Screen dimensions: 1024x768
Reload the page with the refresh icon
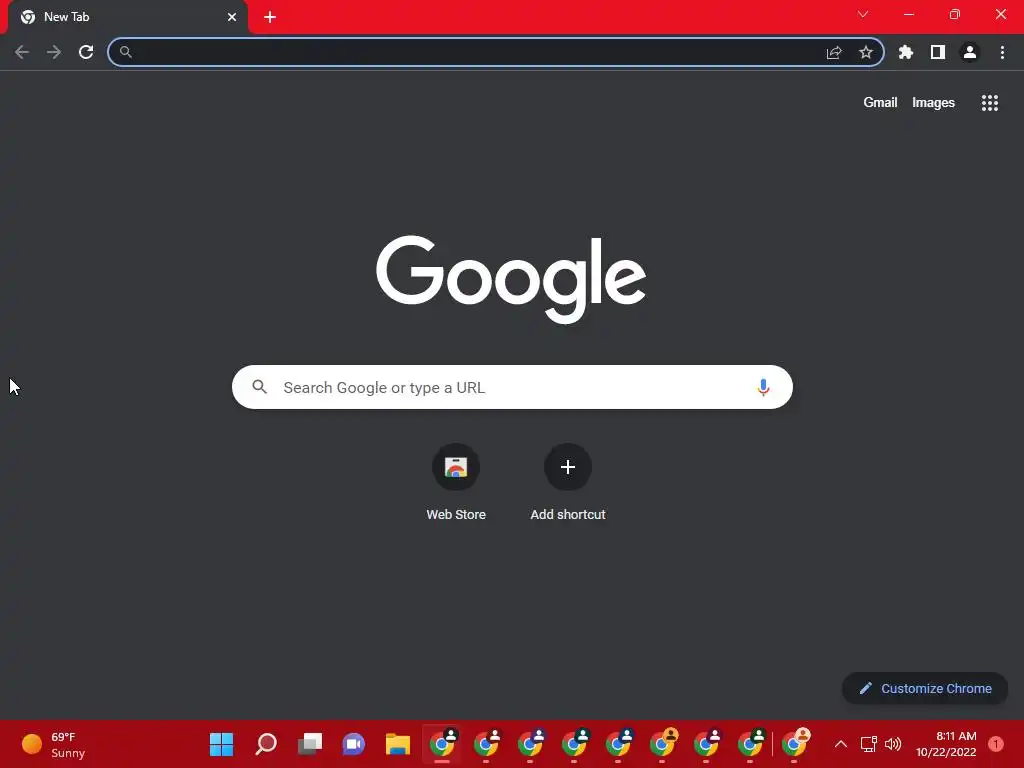86,52
